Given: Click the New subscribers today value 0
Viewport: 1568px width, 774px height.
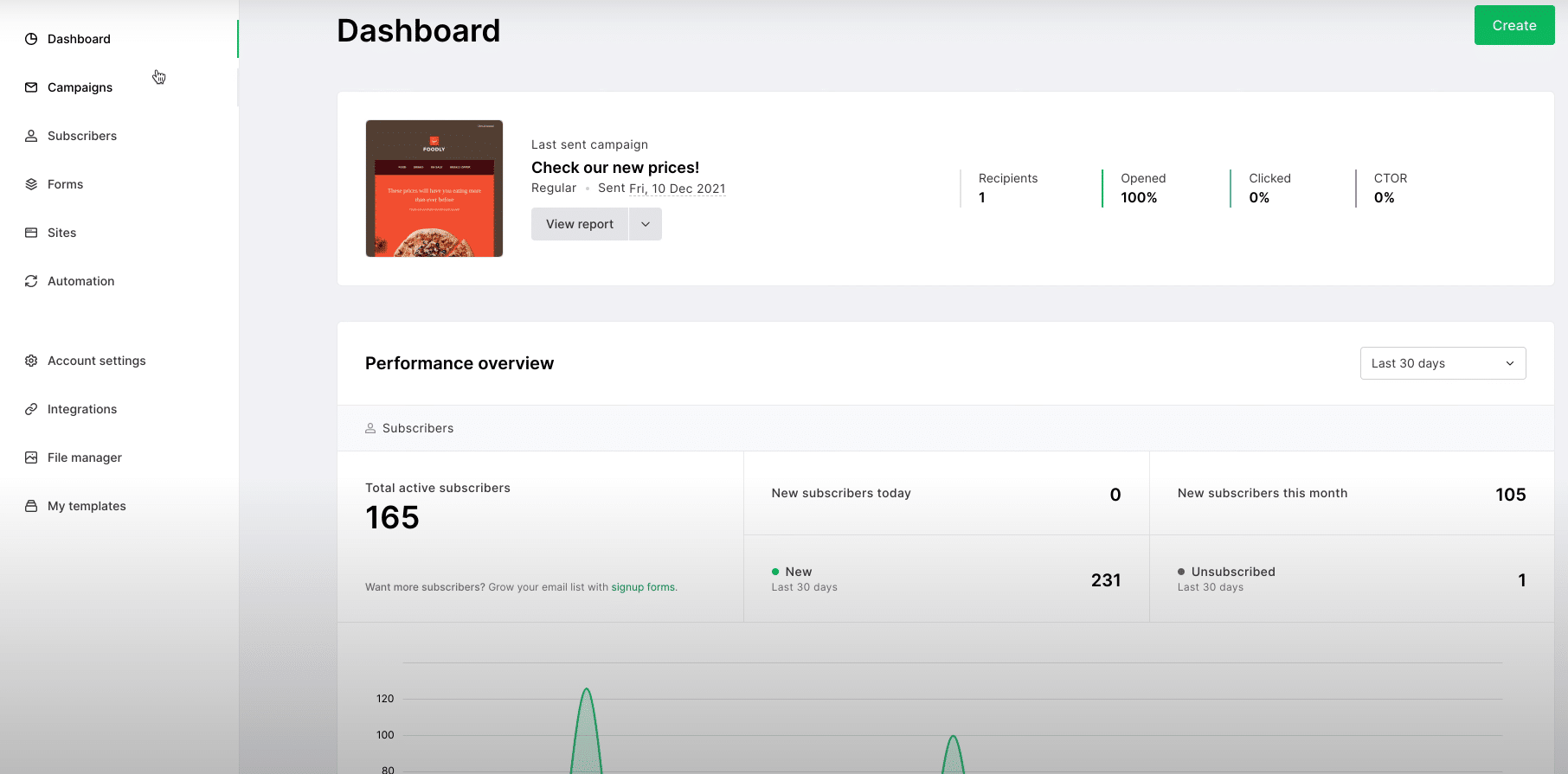Looking at the screenshot, I should [x=1115, y=495].
